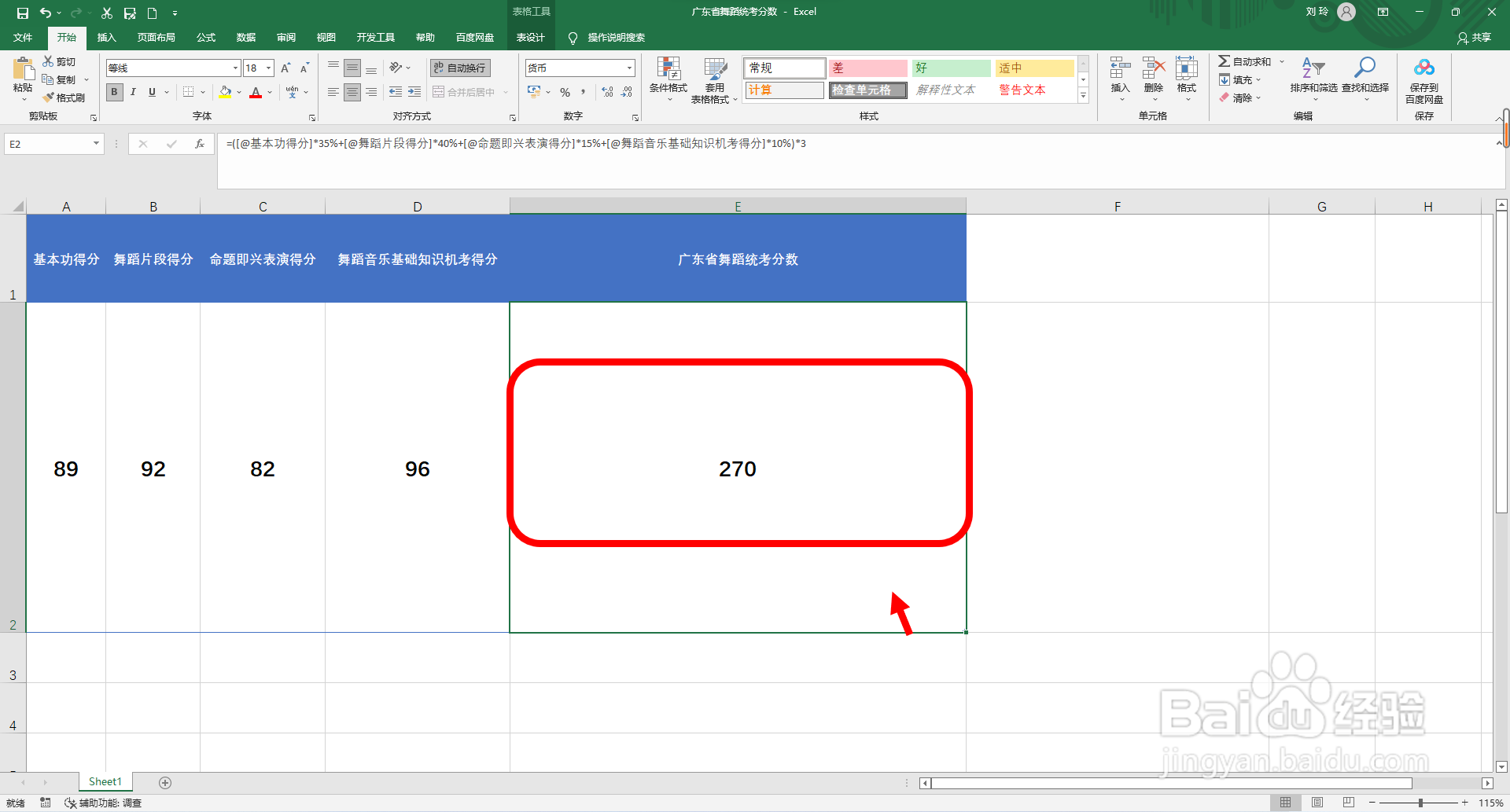Click the Increase Decimal icon
Viewport: 1510px width, 812px height.
[x=606, y=92]
